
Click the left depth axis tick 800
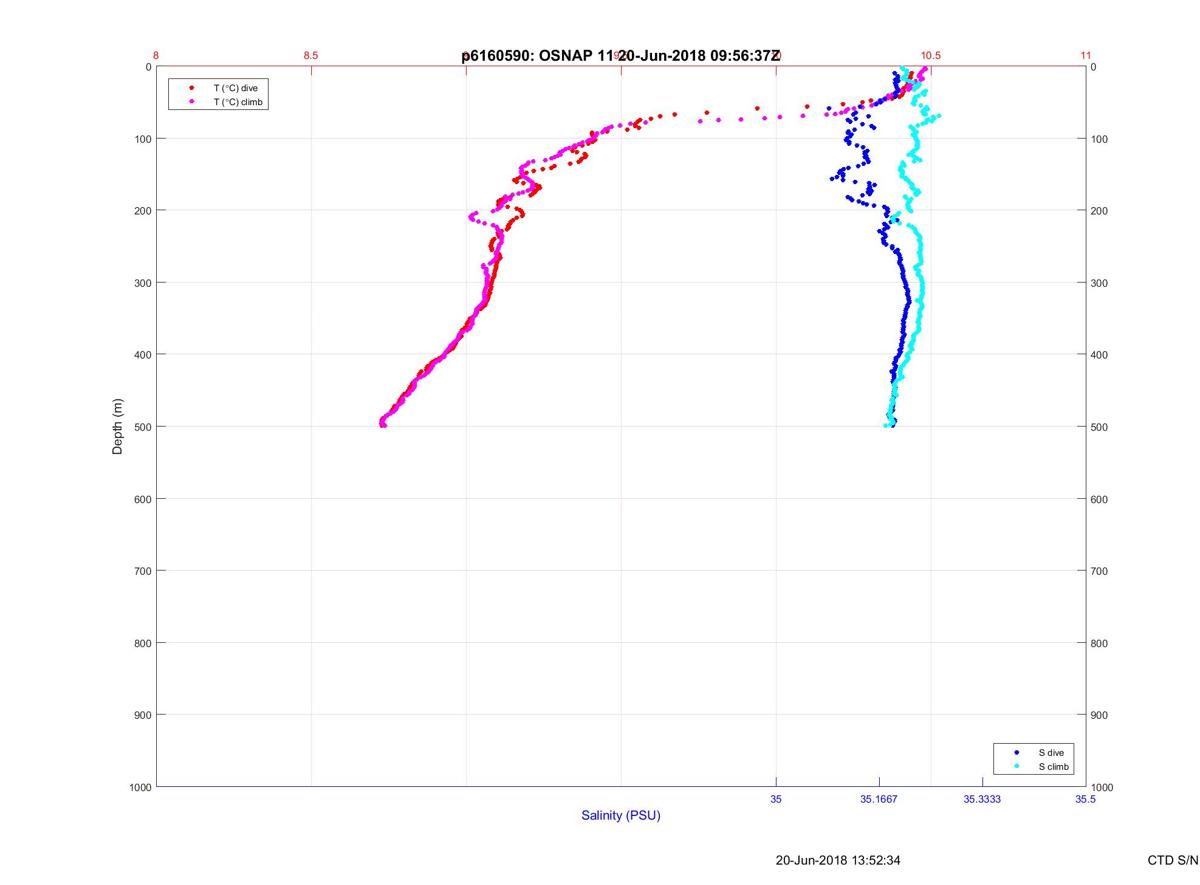(142, 643)
